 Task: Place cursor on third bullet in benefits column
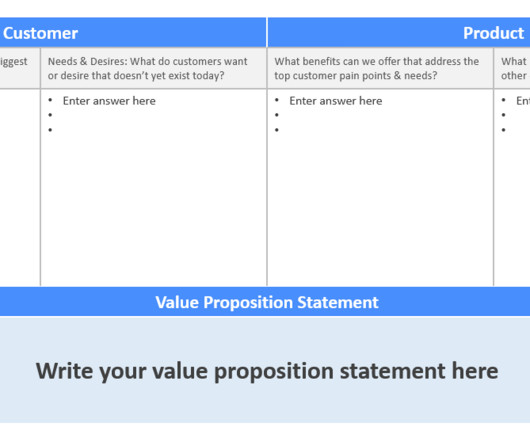[277, 130]
